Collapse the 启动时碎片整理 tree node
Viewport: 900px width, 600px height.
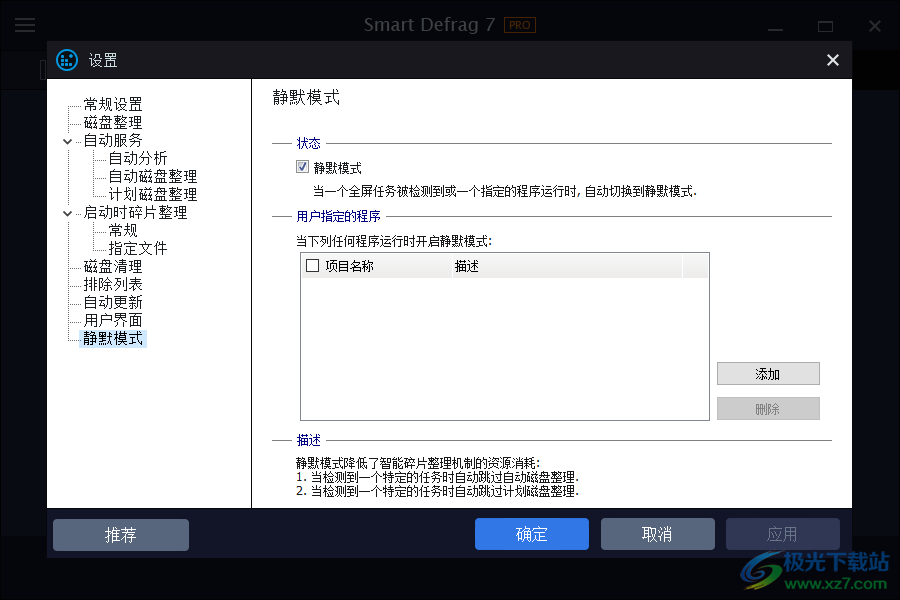pos(67,213)
